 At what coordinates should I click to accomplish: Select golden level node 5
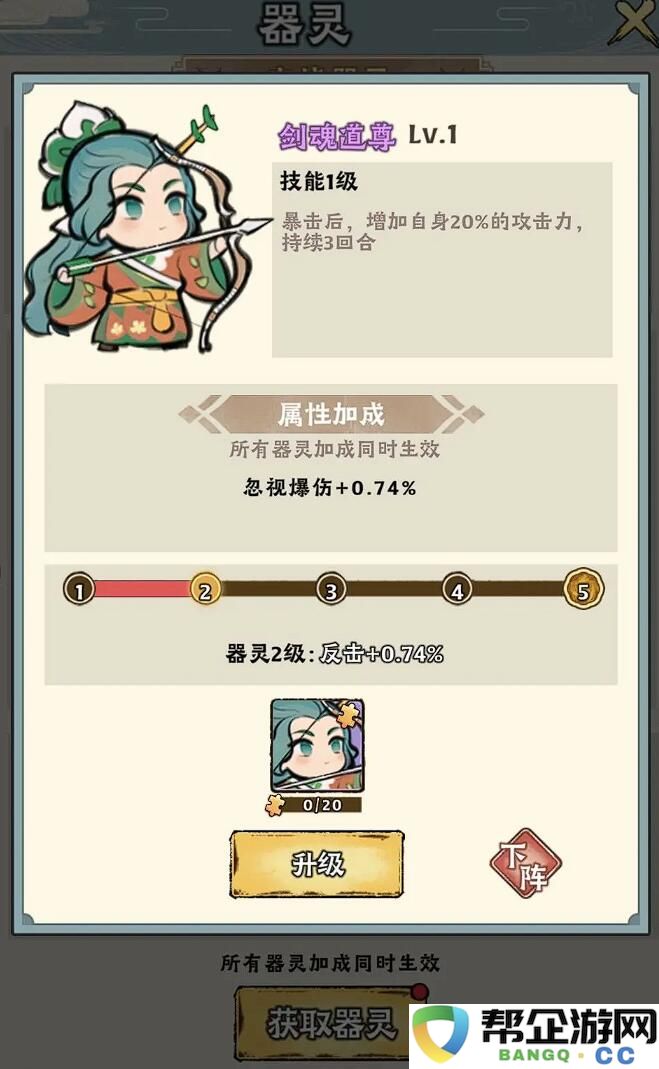tap(584, 589)
